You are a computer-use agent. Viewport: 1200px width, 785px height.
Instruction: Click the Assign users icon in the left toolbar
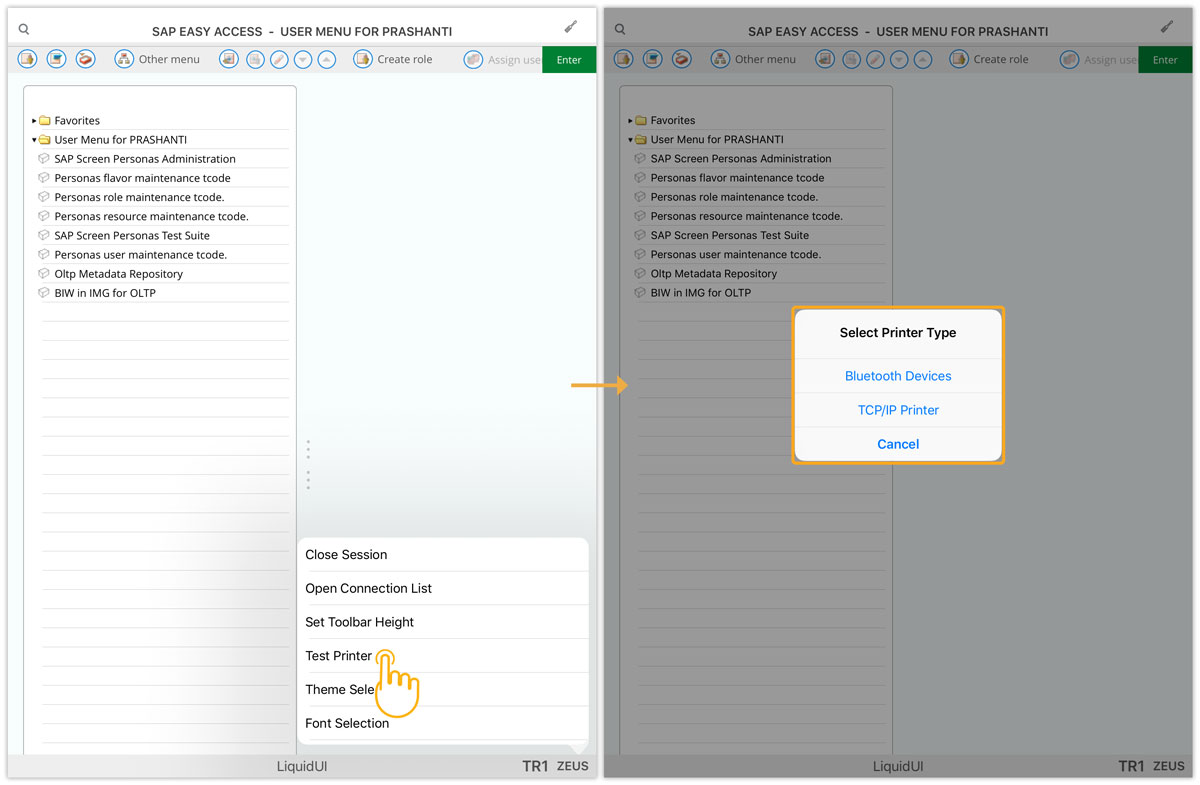pyautogui.click(x=473, y=59)
